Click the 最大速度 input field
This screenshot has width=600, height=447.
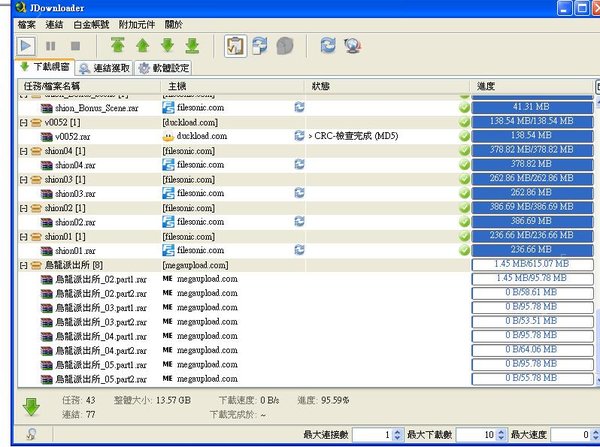570,435
